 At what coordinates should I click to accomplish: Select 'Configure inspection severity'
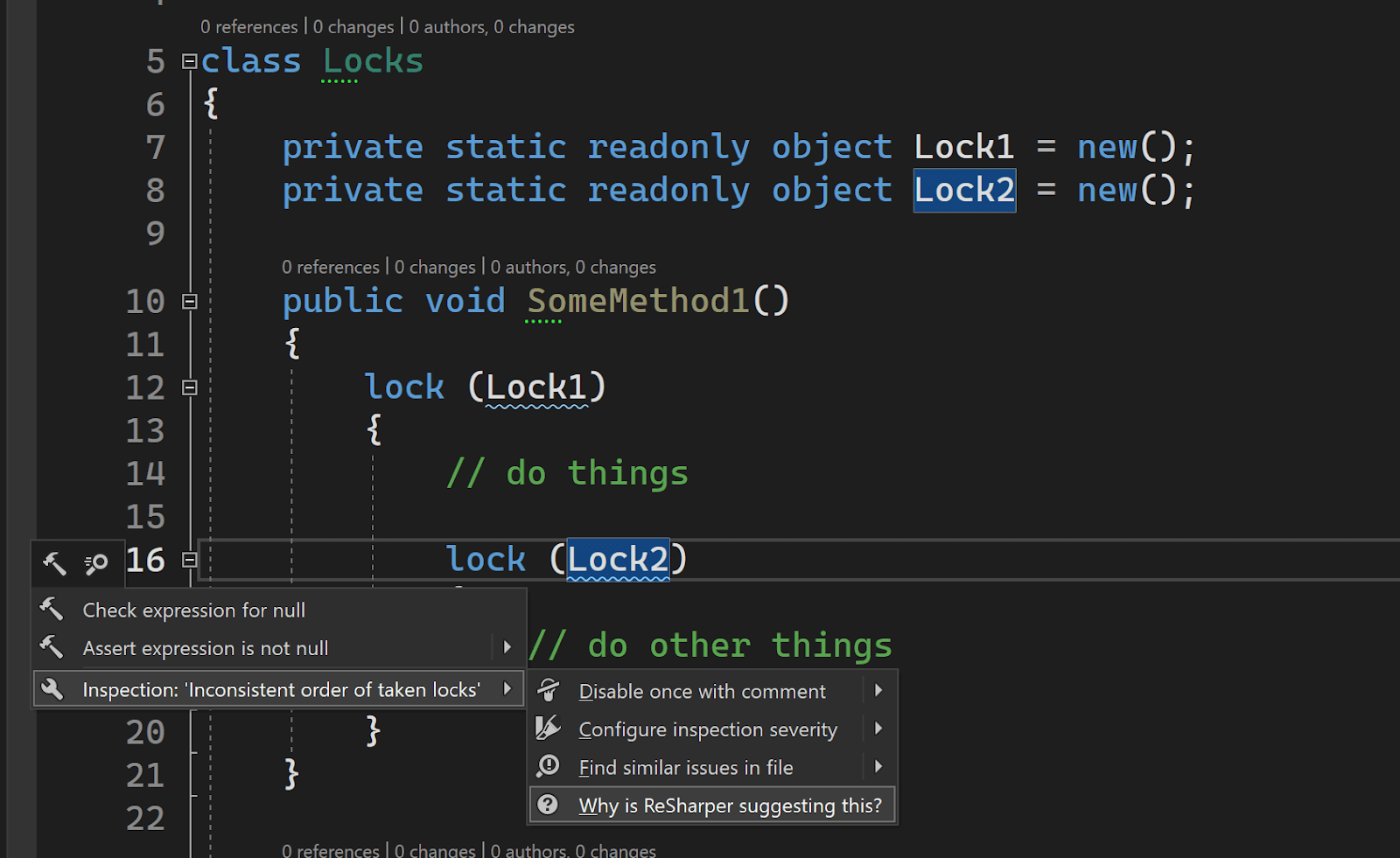[707, 729]
